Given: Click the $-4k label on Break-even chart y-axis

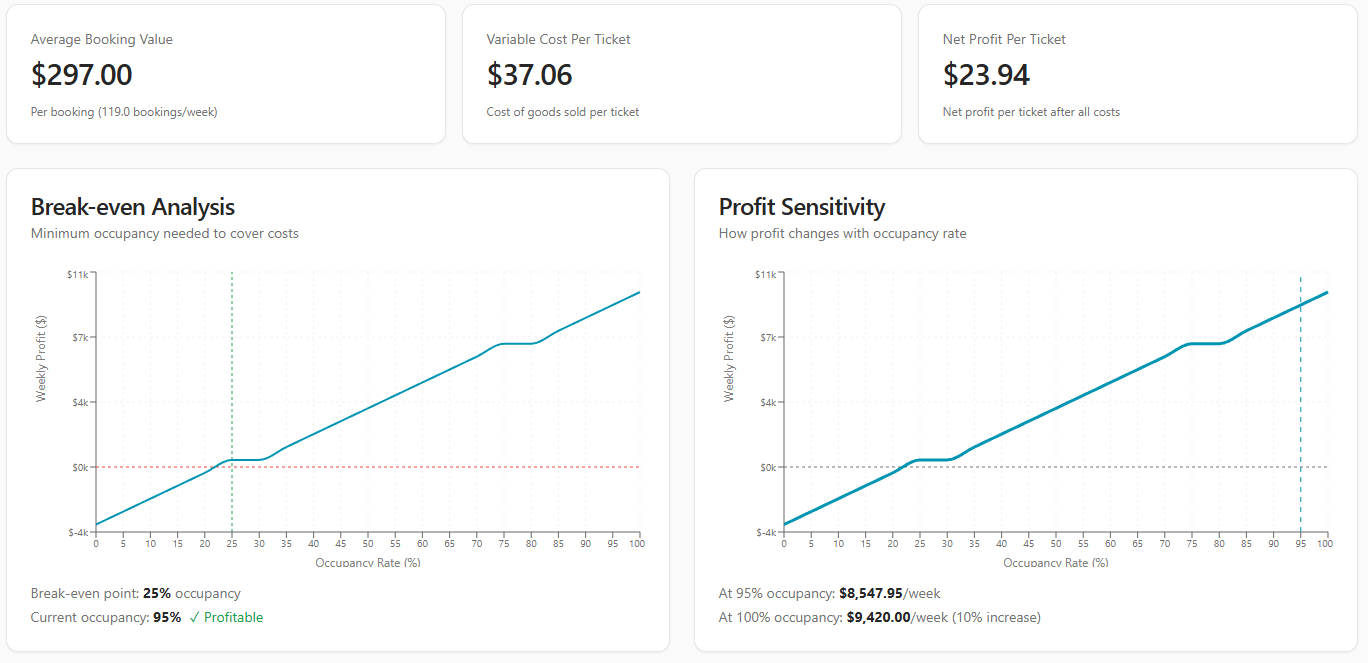Looking at the screenshot, I should click(x=78, y=532).
